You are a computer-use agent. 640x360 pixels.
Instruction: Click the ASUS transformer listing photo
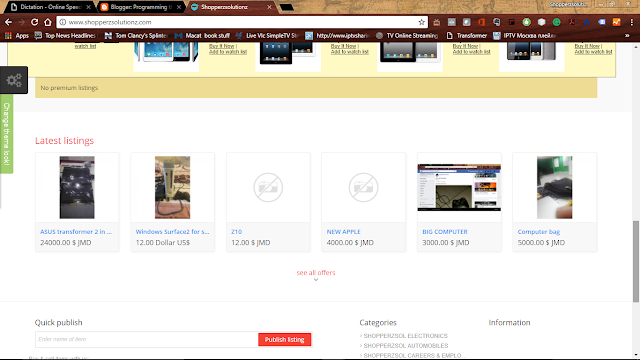tap(77, 187)
